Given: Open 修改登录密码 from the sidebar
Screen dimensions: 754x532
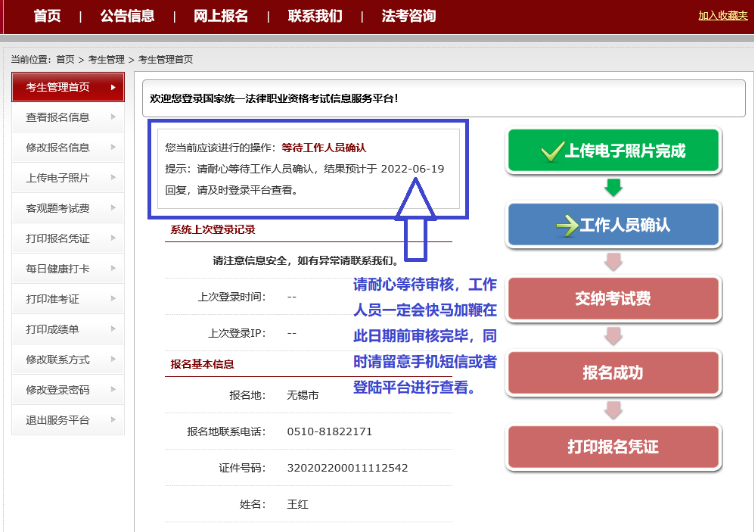Looking at the screenshot, I should pos(58,390).
